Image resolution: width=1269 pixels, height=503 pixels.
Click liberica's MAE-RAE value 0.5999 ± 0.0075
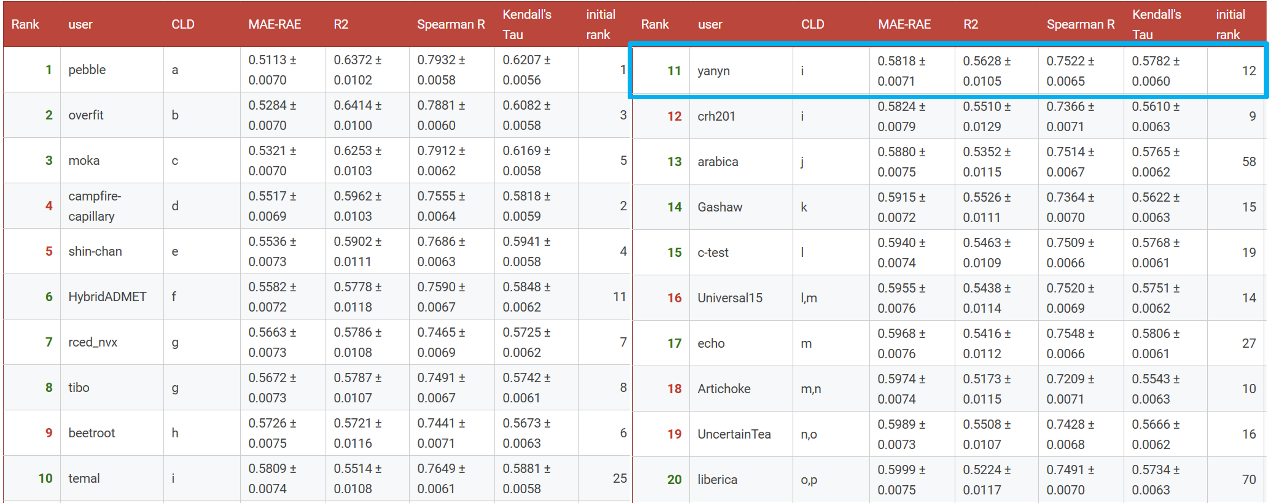click(x=902, y=480)
